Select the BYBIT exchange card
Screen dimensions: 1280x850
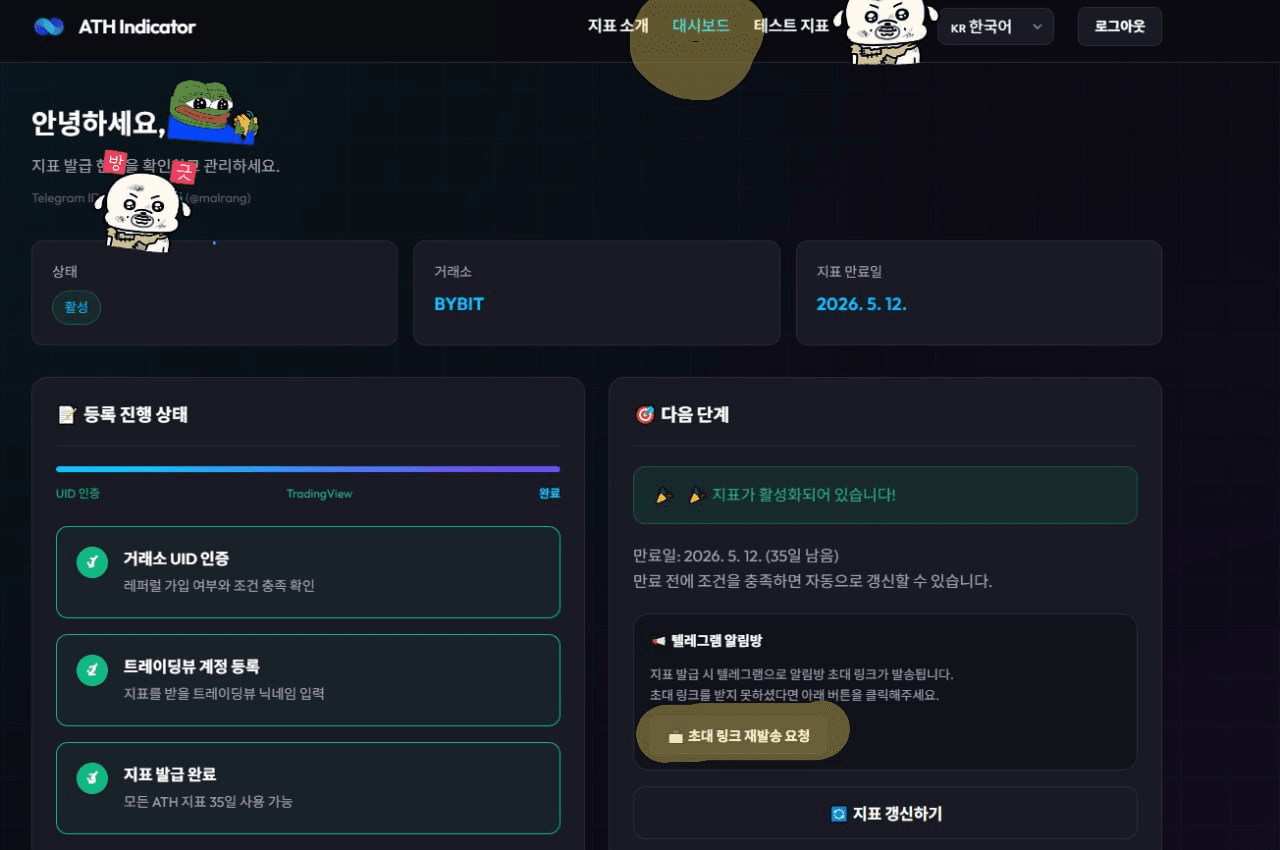click(x=596, y=293)
